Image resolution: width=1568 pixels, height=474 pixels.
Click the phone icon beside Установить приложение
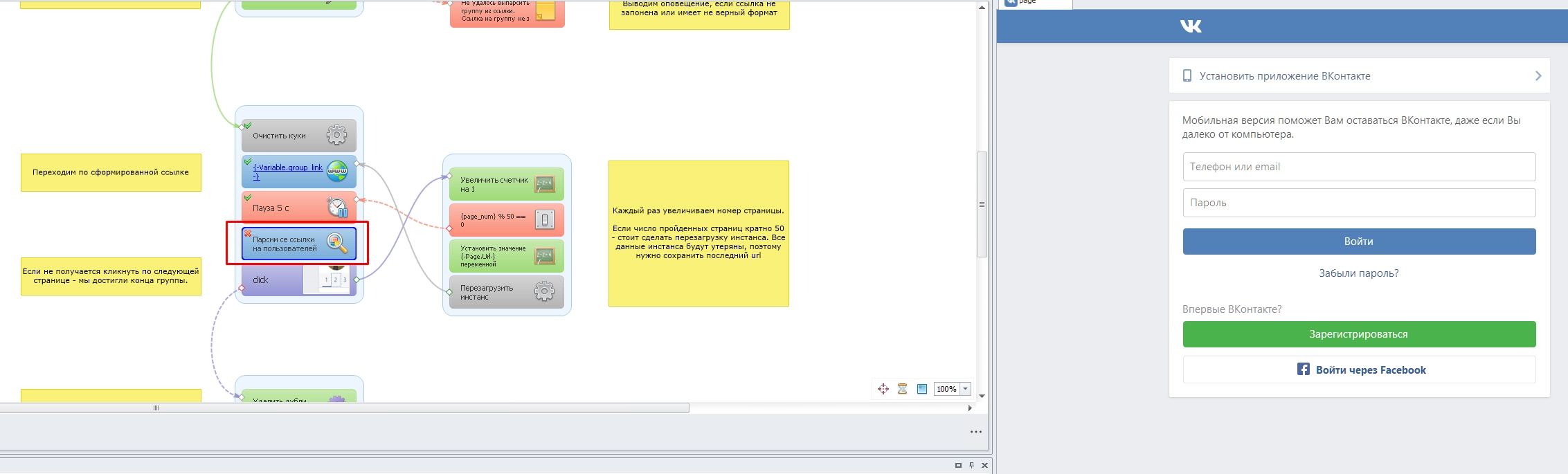tap(1187, 75)
